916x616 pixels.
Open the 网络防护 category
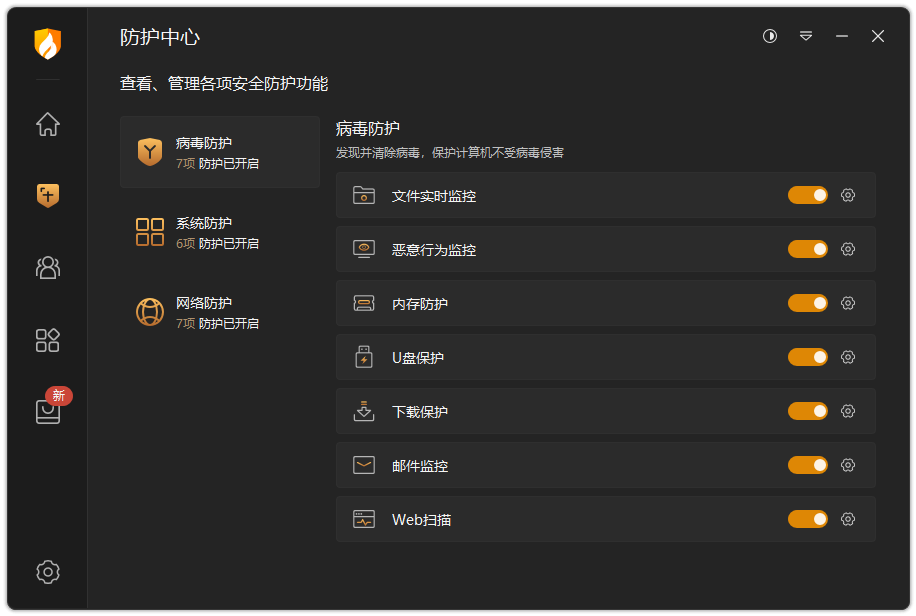point(220,312)
